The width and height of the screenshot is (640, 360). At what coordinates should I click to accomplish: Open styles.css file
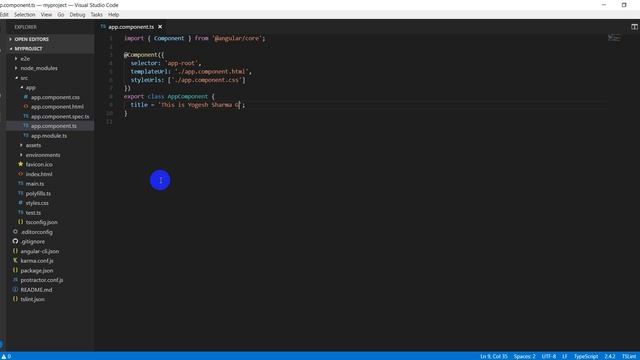[37, 203]
